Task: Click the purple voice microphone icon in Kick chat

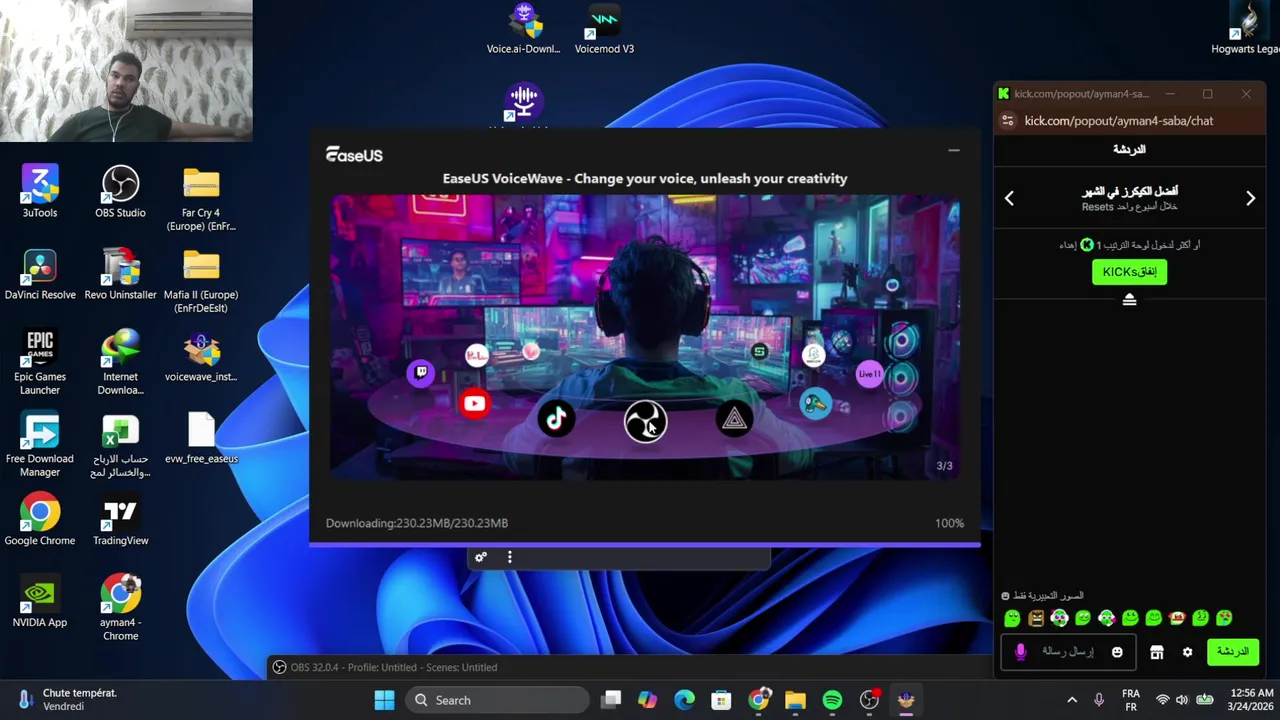Action: coord(1020,652)
